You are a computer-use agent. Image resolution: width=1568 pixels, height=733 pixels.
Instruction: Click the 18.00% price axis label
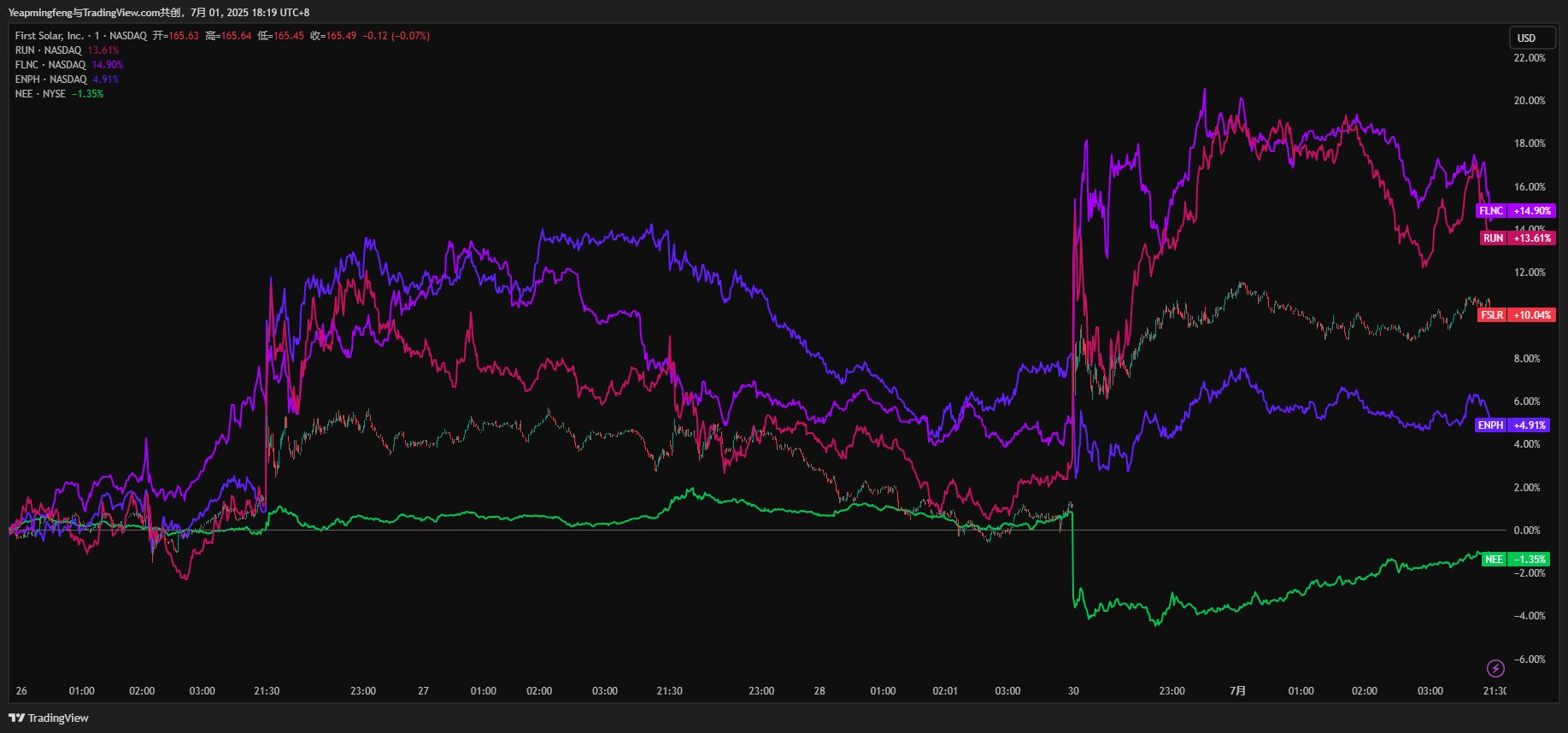pos(1530,144)
